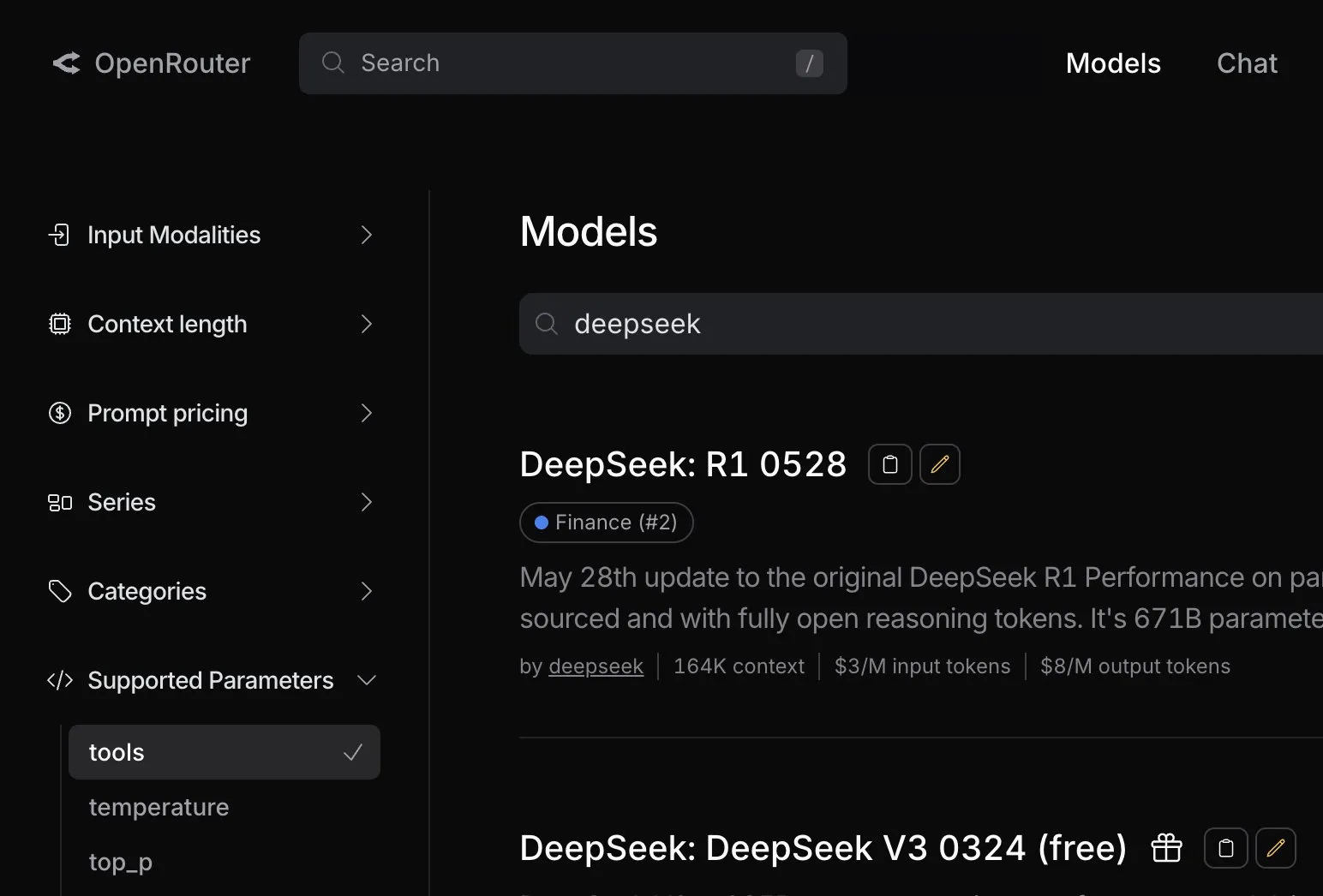Open the DeepSeek: R1 0528 model page
Viewport: 1323px width, 896px height.
[683, 464]
